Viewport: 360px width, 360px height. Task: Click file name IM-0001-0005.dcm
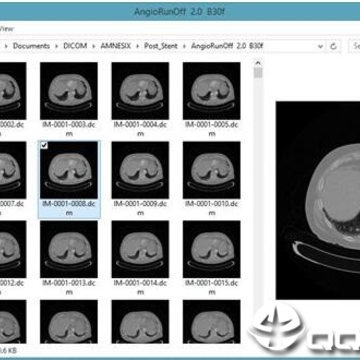click(x=212, y=129)
